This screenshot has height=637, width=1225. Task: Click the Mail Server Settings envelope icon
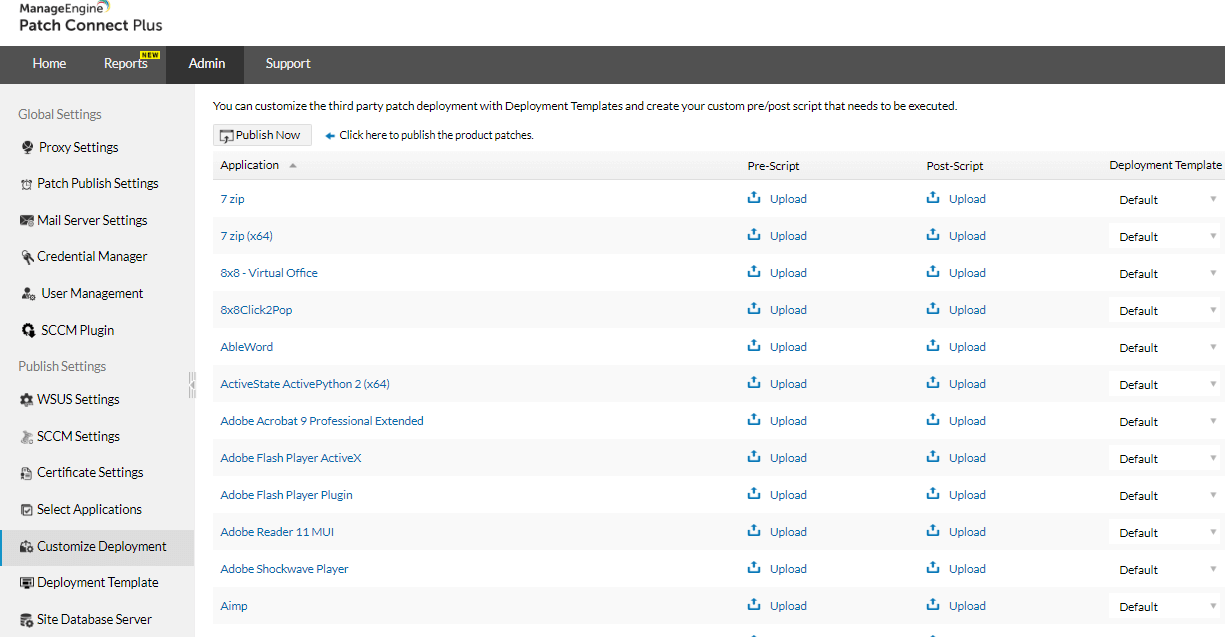pos(27,220)
